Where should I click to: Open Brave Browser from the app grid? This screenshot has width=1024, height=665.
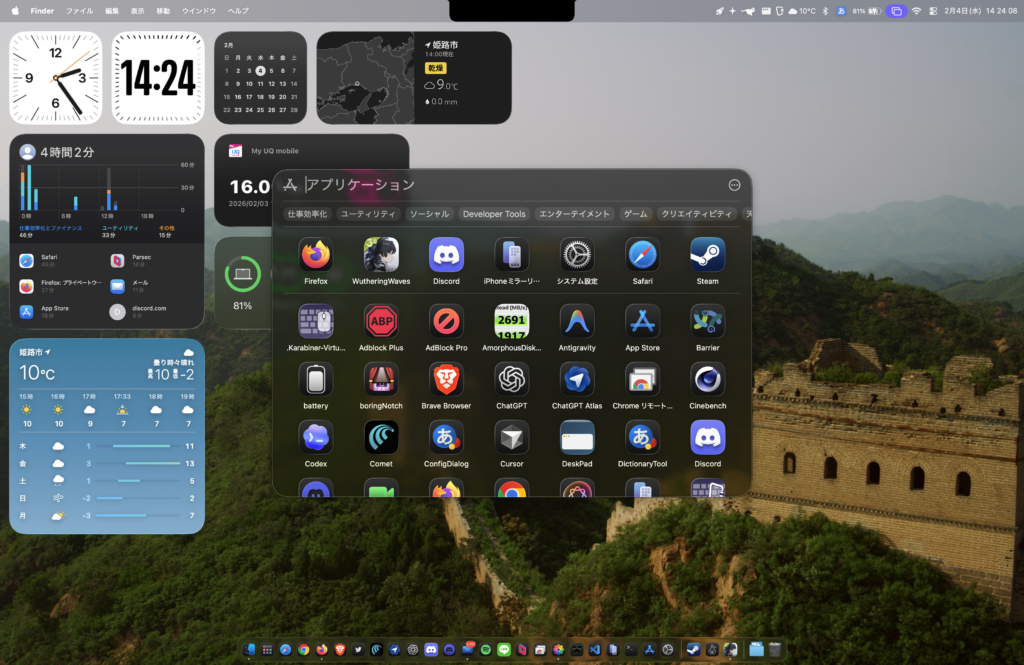coord(446,380)
